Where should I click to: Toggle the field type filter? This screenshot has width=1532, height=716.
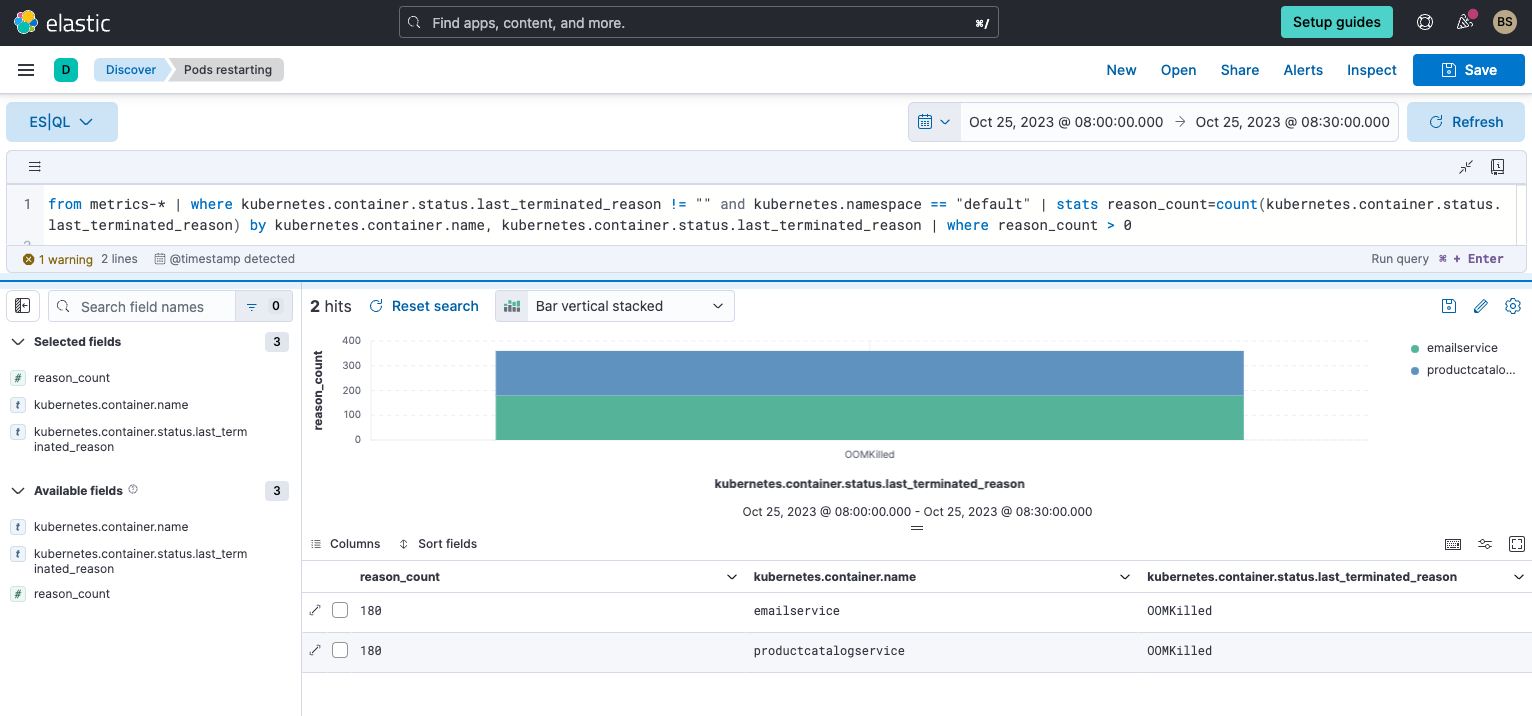(263, 307)
